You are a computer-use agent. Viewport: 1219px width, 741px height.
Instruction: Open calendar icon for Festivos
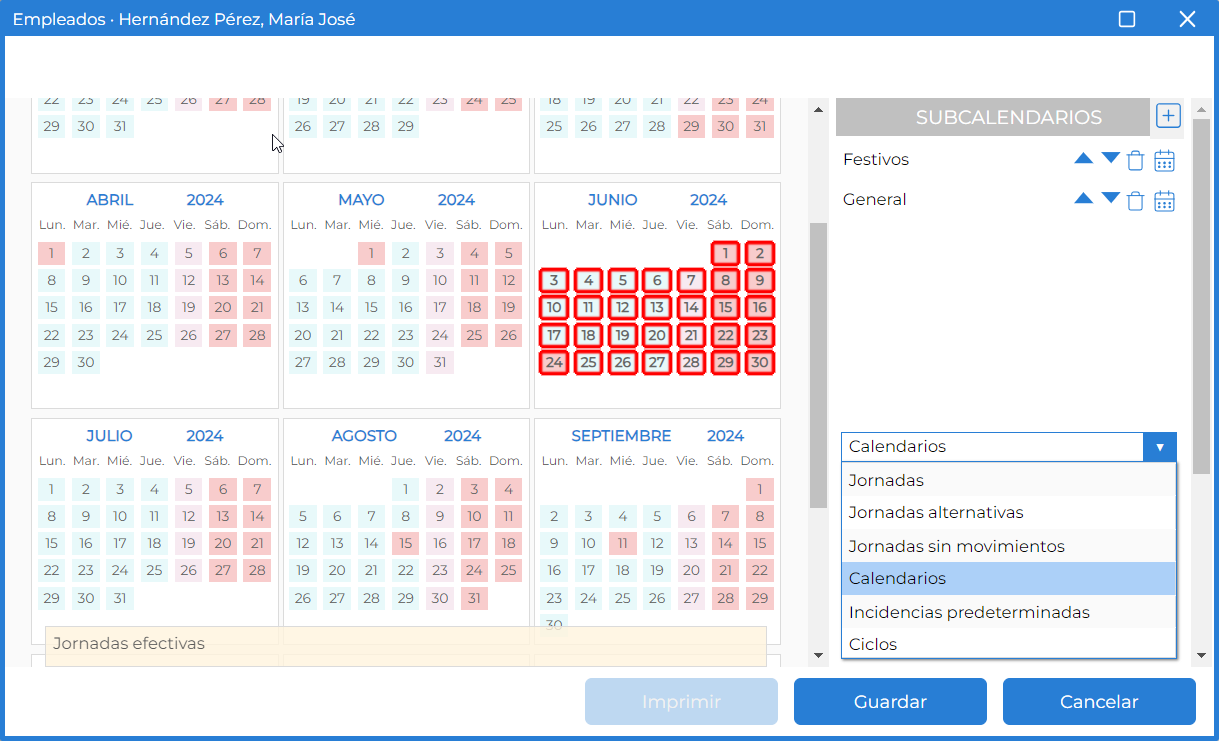1164,160
